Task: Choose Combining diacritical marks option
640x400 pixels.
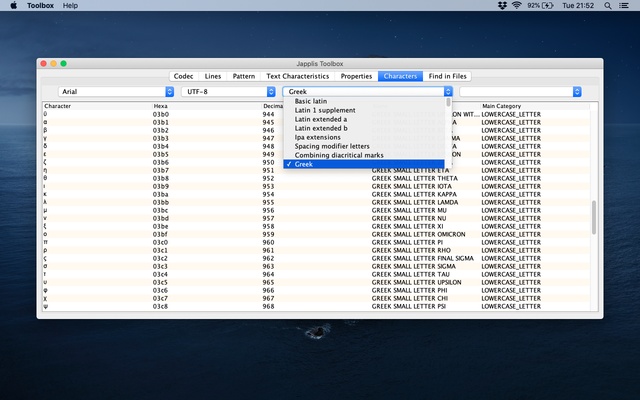Action: tap(364, 155)
